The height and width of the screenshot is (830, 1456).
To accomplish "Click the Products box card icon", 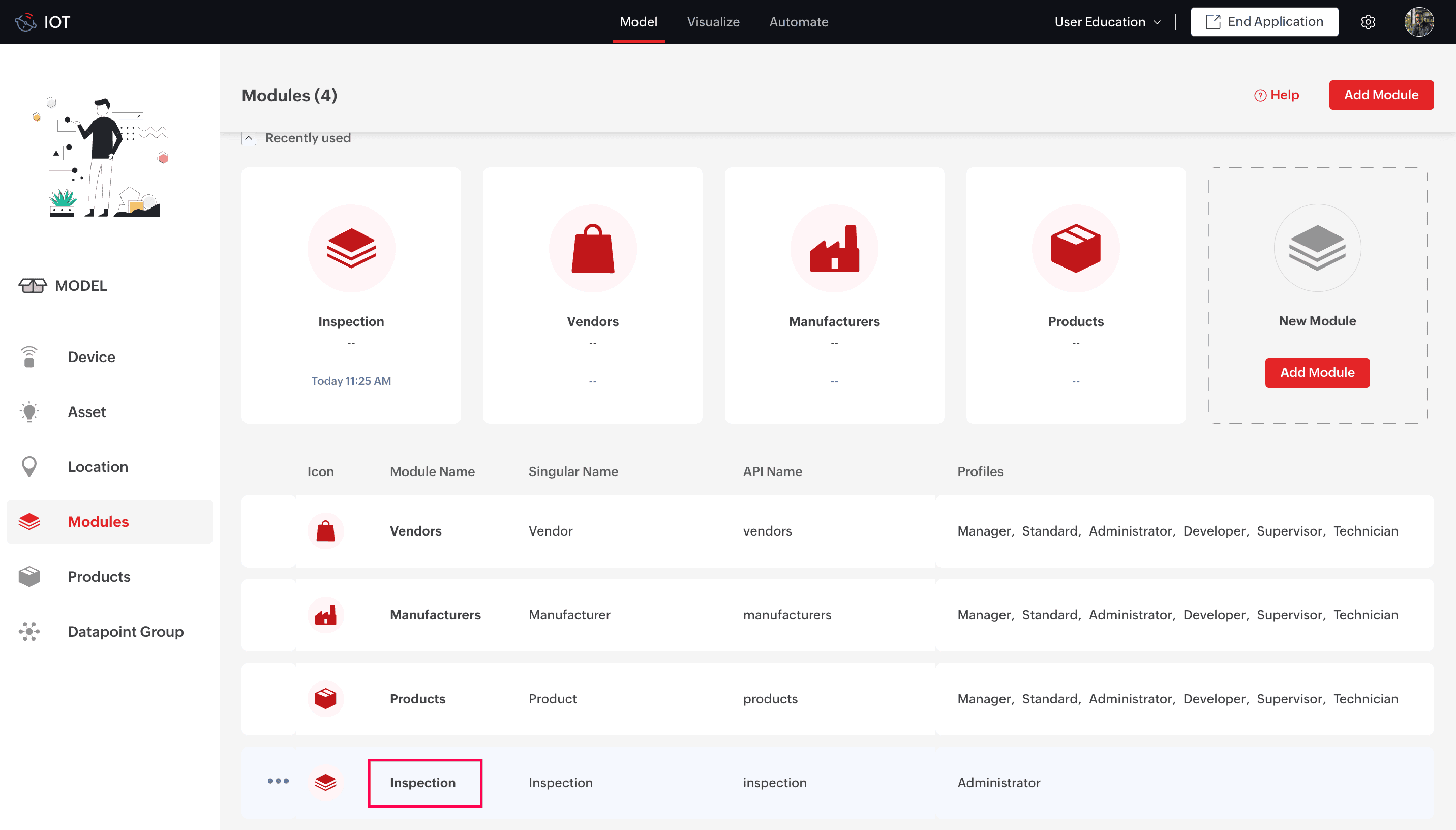I will click(1076, 248).
